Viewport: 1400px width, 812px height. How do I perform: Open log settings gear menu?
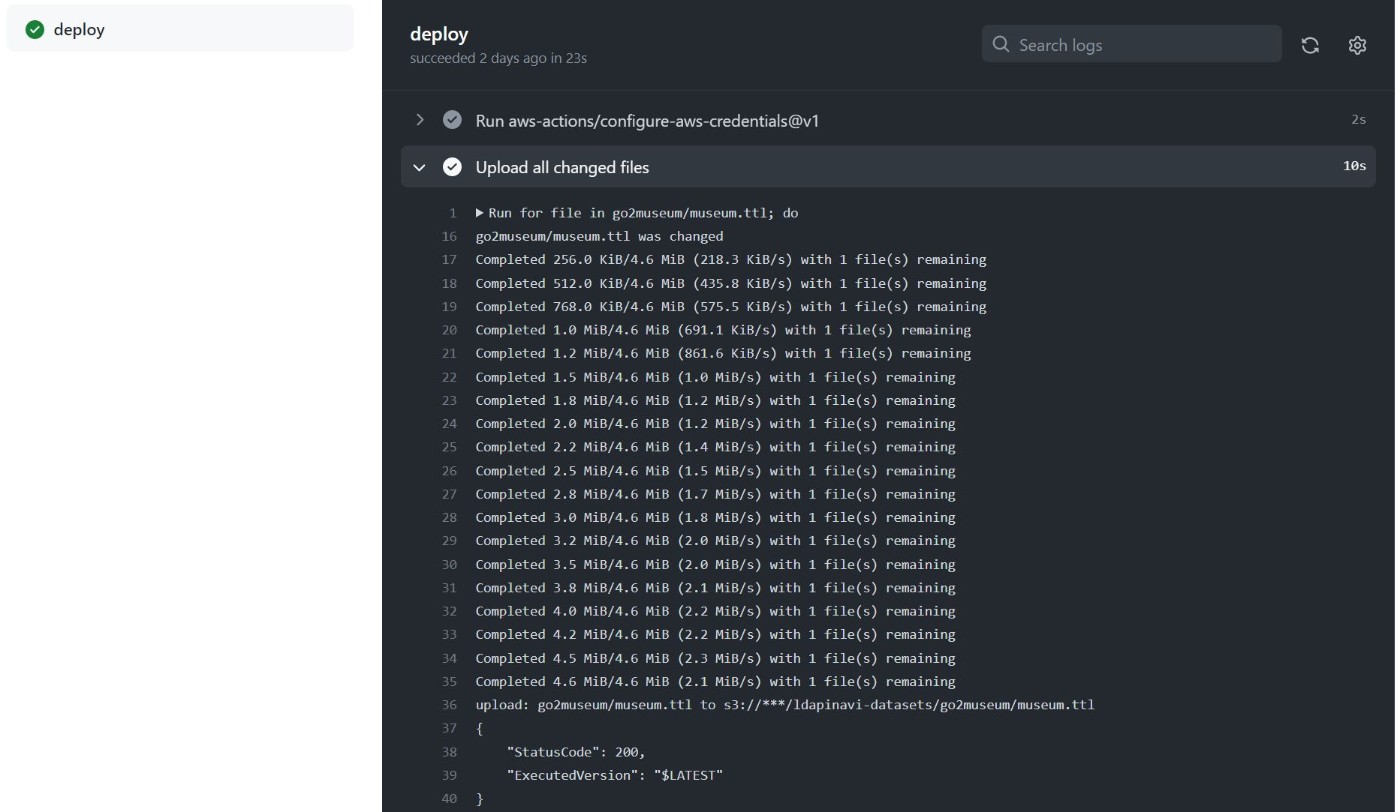(1357, 45)
